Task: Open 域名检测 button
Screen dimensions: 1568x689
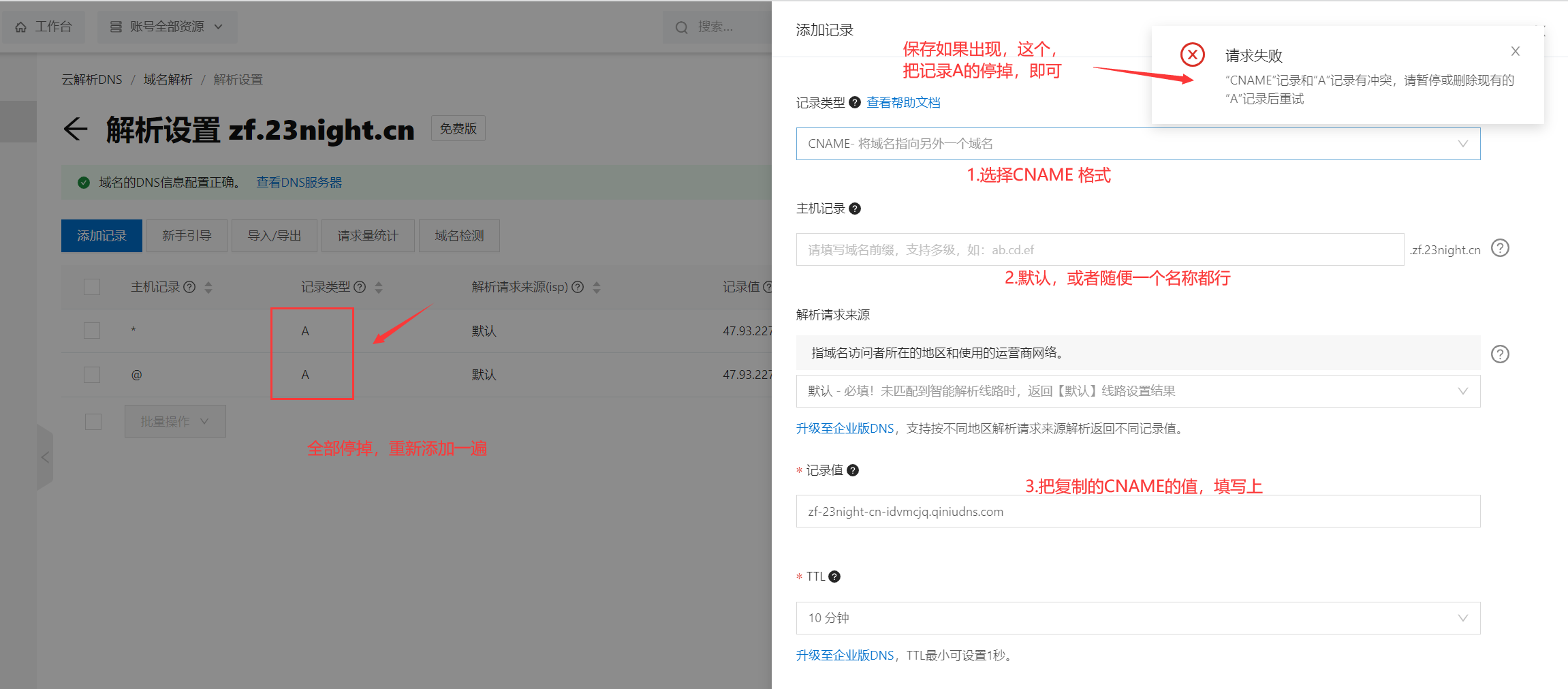Action: click(459, 236)
